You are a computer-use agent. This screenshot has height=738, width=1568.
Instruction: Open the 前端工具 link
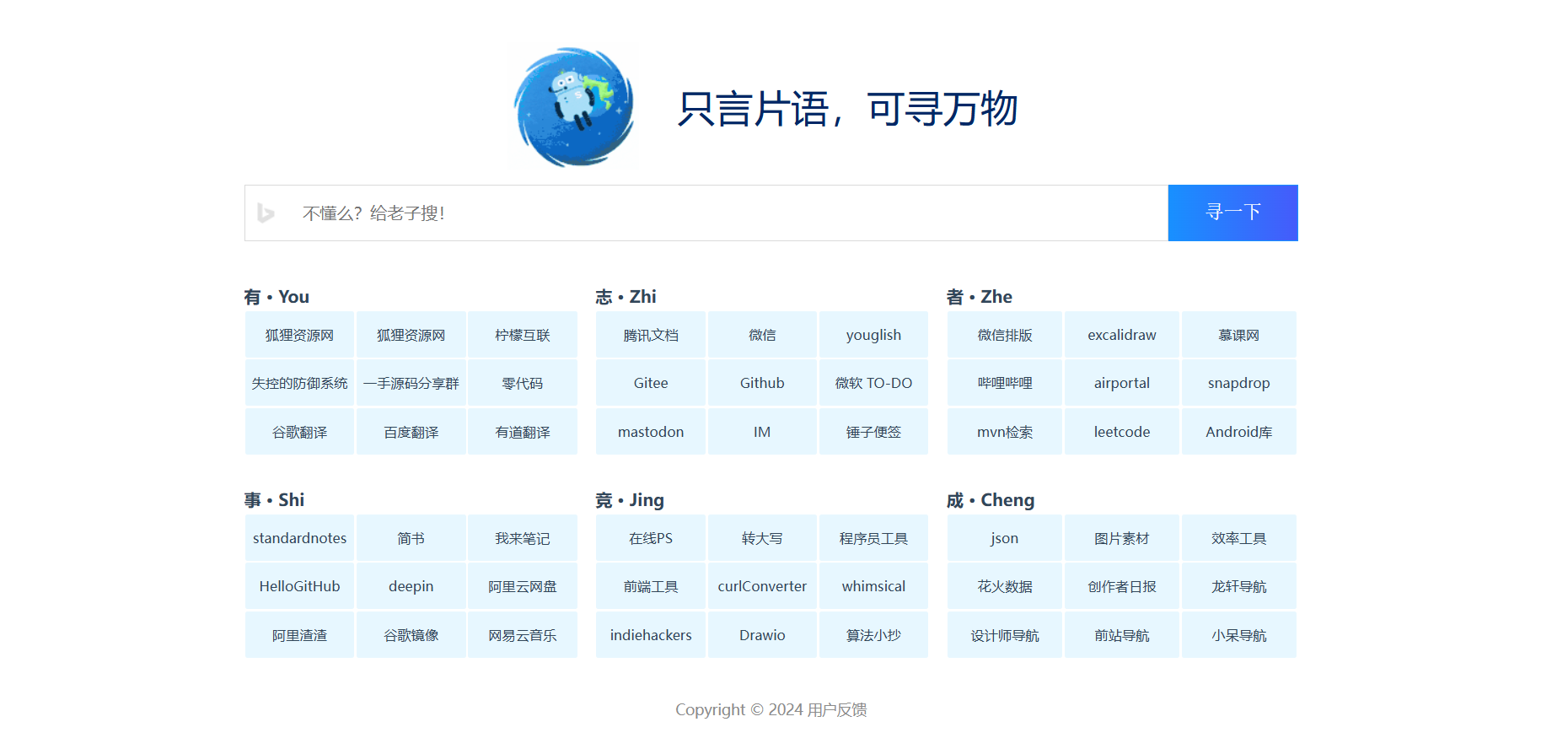tap(651, 586)
